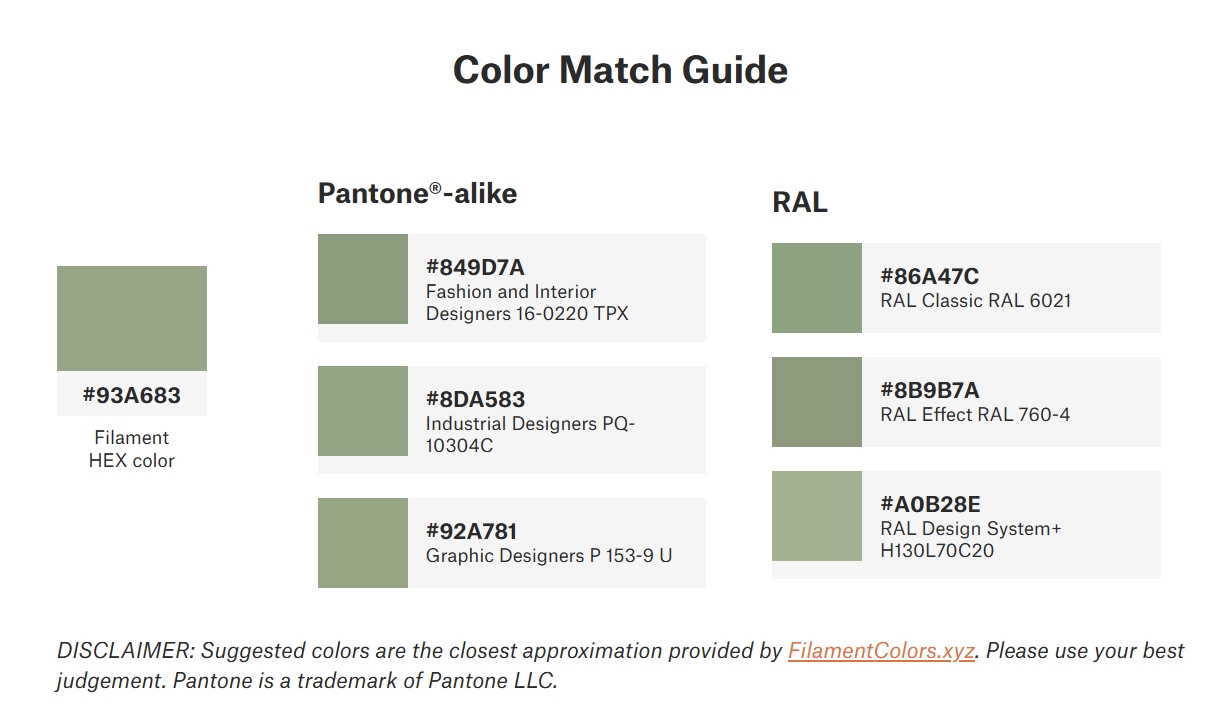Click the 'Color Match Guide' heading
This screenshot has width=1211, height=711.
[x=620, y=70]
